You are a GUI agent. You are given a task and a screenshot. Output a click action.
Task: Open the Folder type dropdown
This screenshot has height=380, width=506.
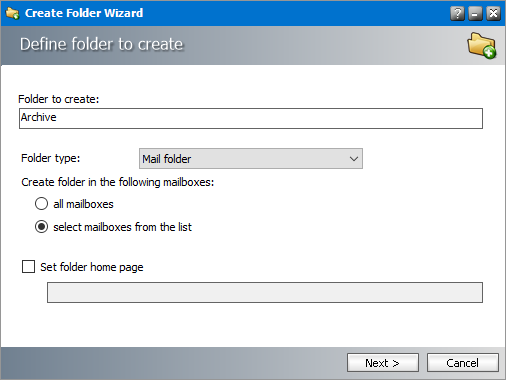(251, 159)
